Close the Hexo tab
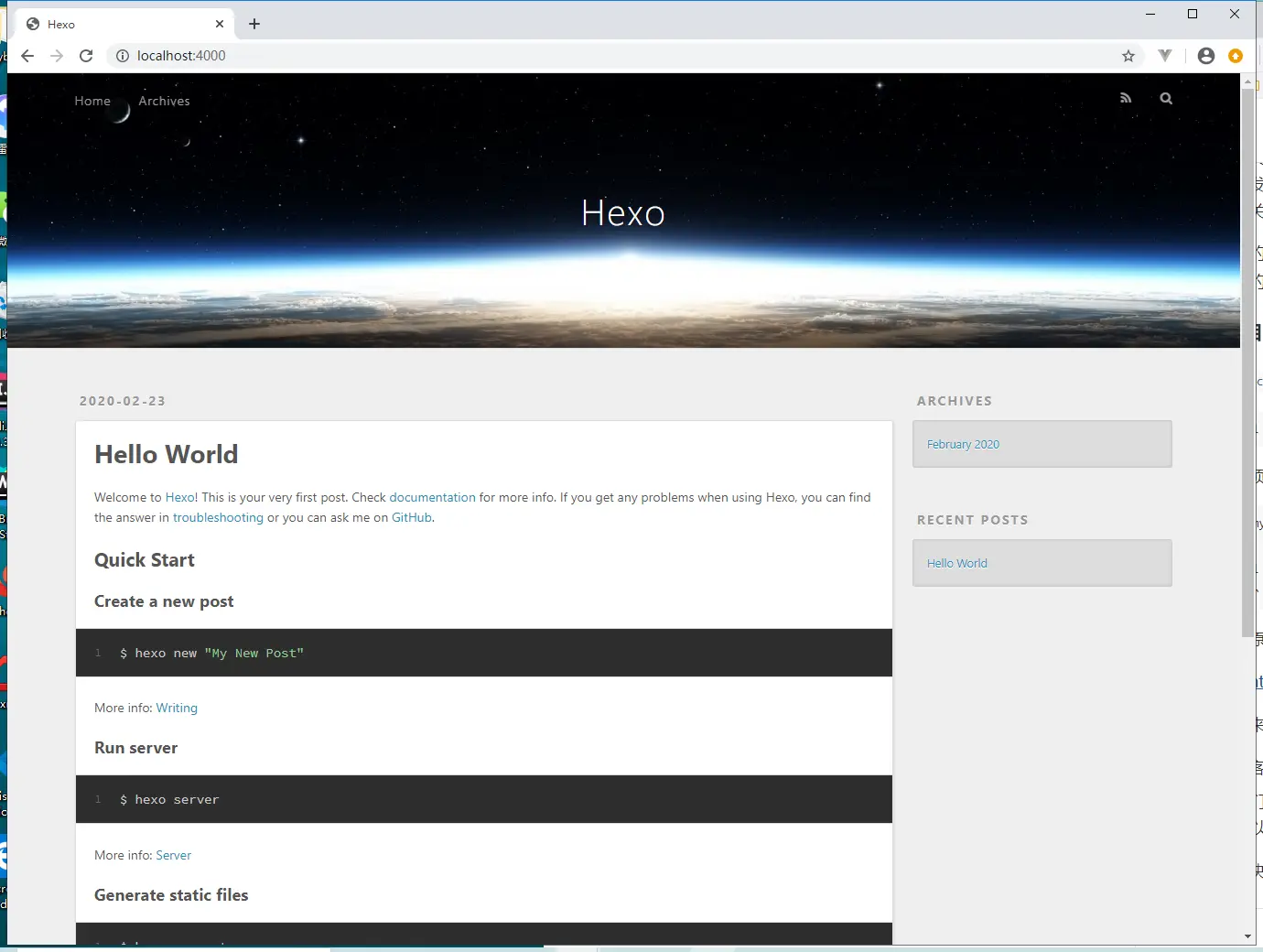Viewport: 1263px width, 952px height. [x=220, y=24]
